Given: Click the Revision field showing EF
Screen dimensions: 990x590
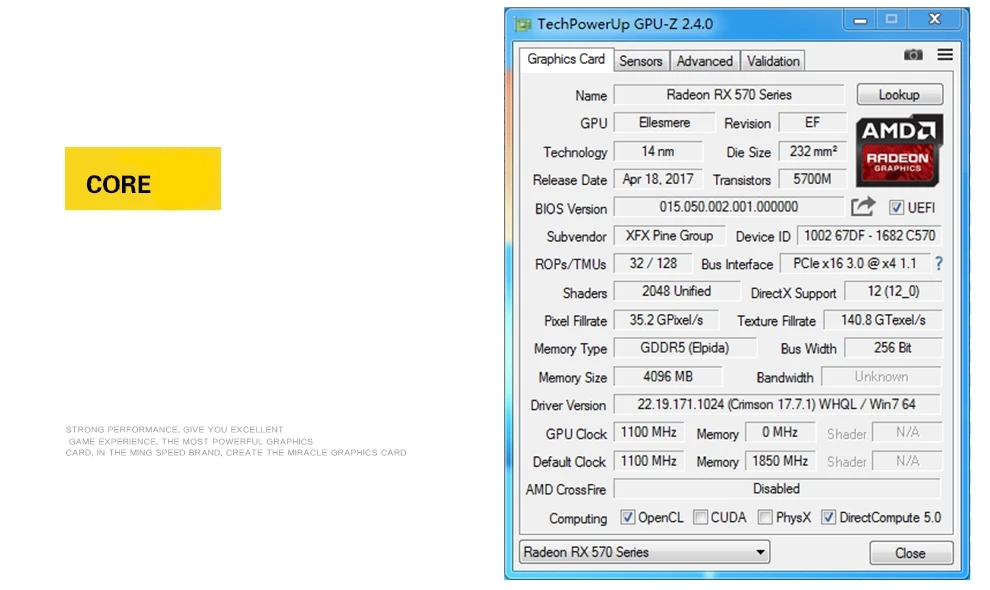Looking at the screenshot, I should click(813, 123).
